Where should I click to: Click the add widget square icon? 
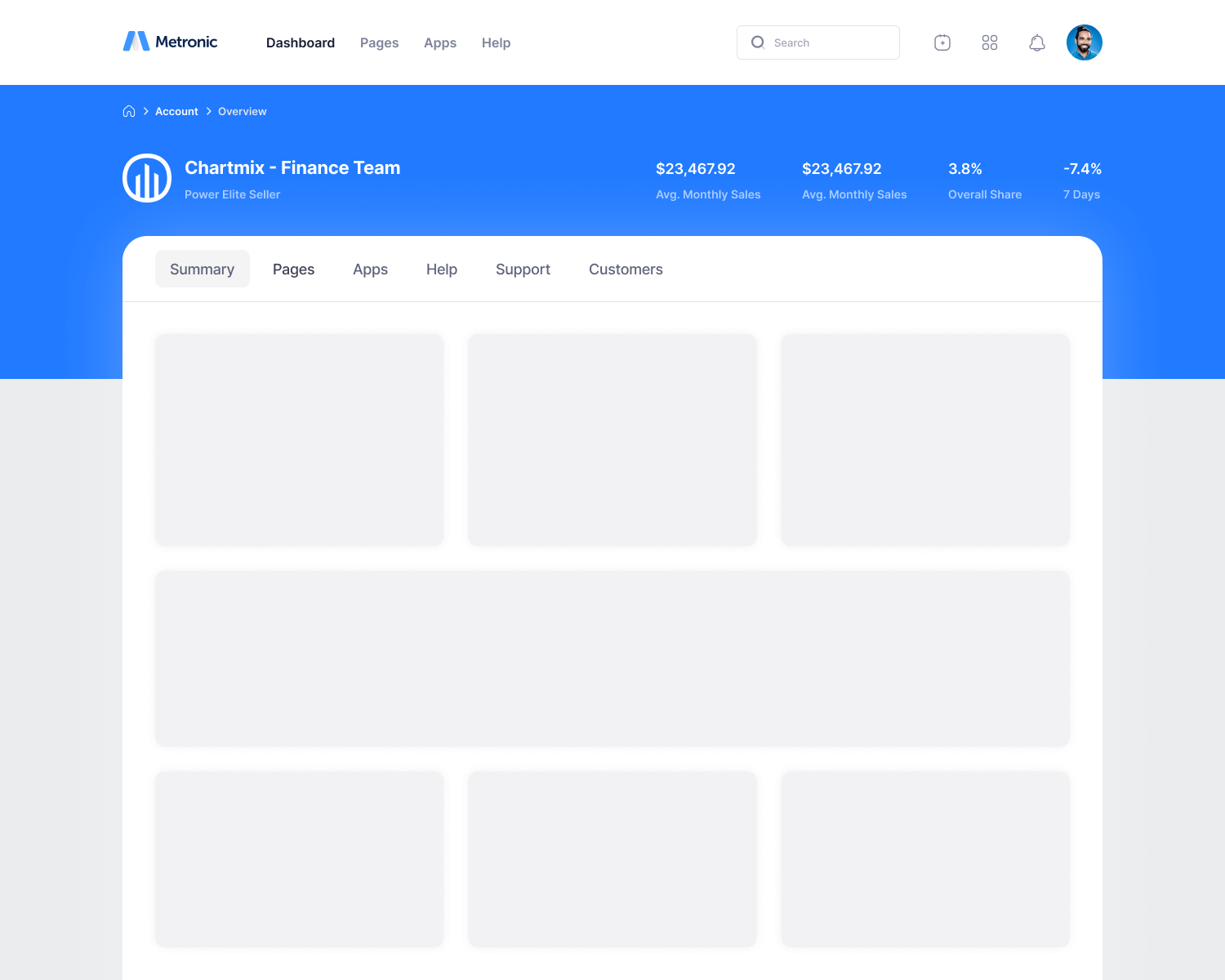[x=942, y=42]
